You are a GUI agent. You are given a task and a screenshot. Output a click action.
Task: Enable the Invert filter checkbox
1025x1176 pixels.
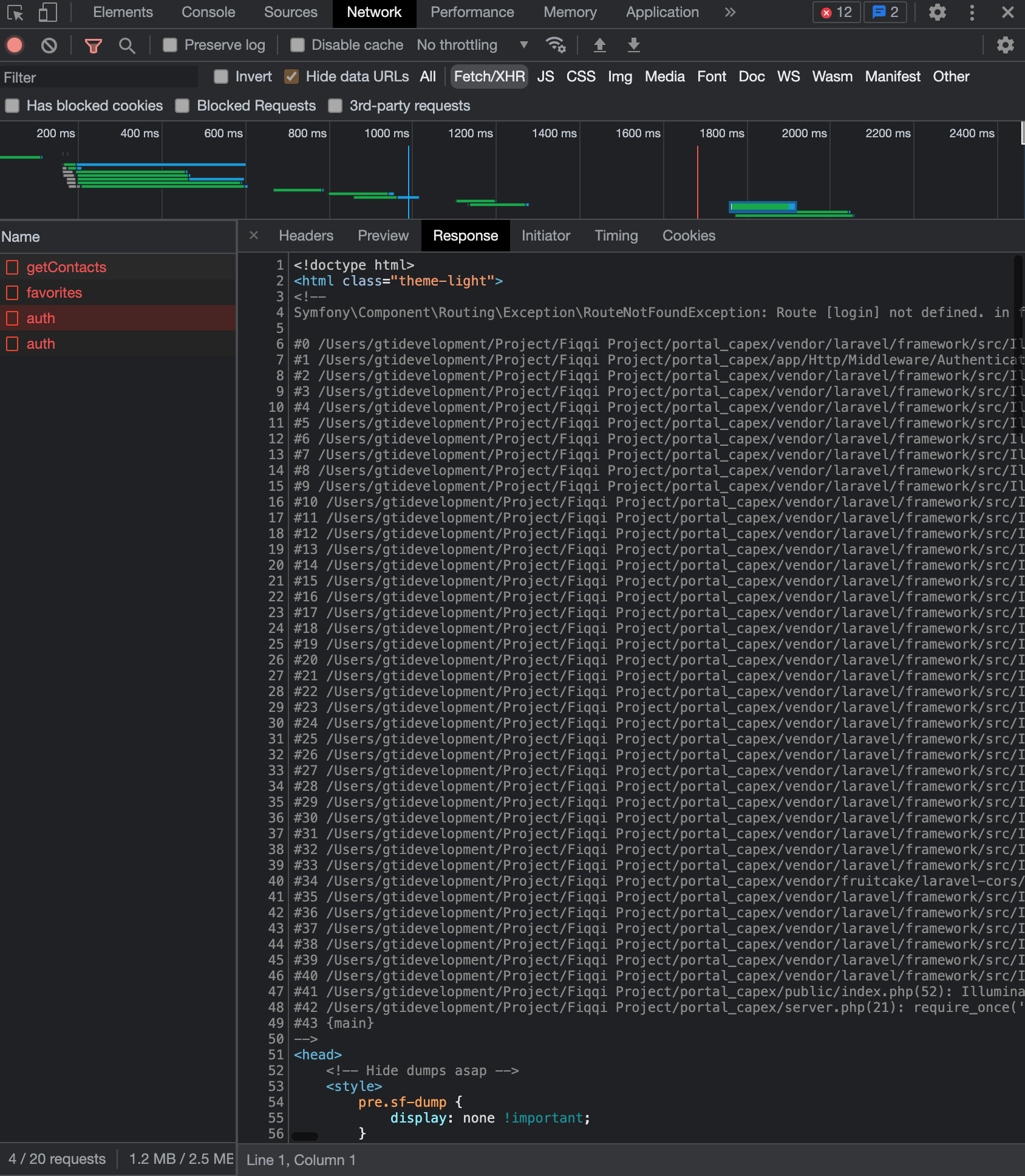point(221,77)
